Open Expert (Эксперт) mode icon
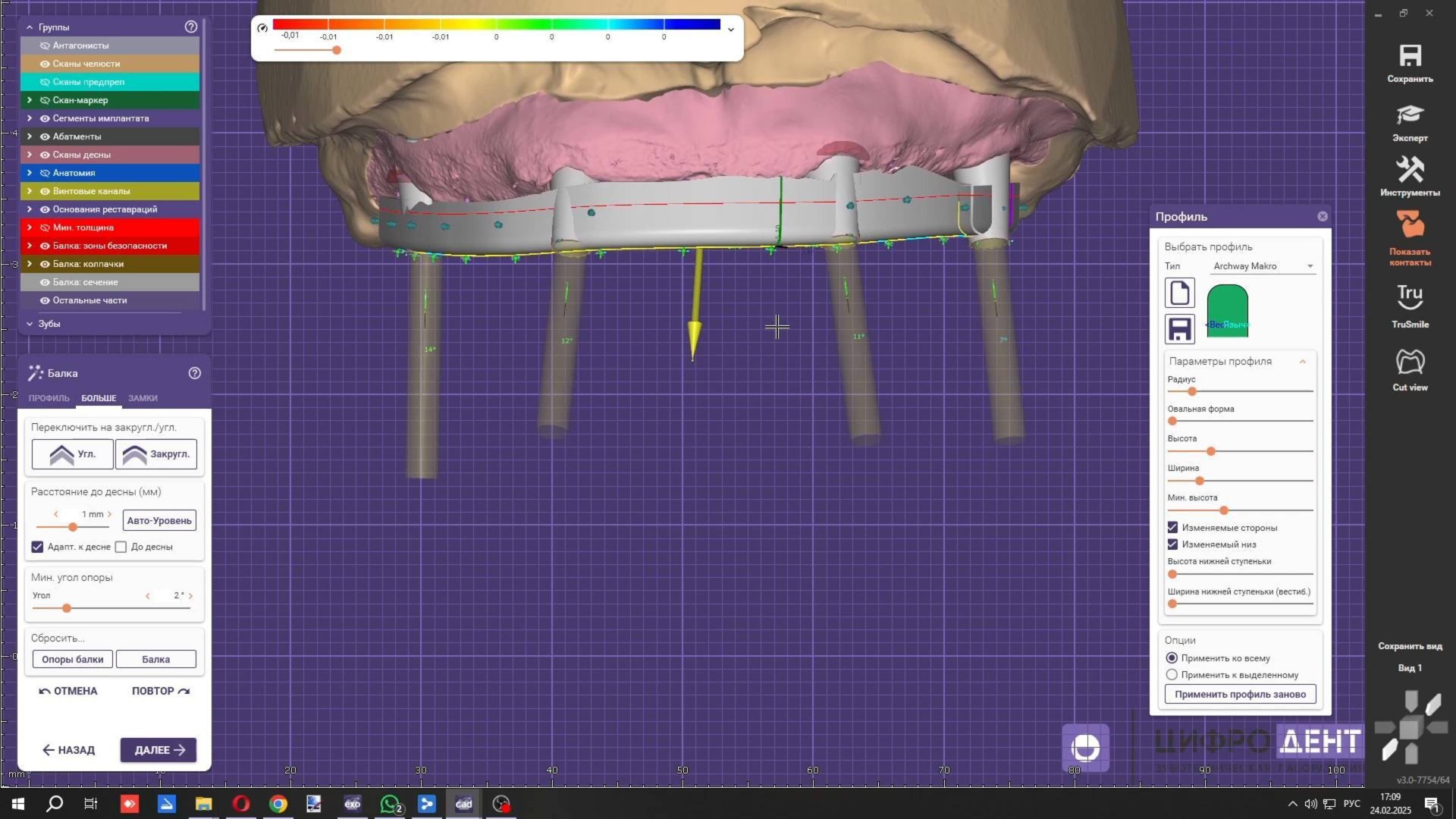This screenshot has height=819, width=1456. point(1410,115)
